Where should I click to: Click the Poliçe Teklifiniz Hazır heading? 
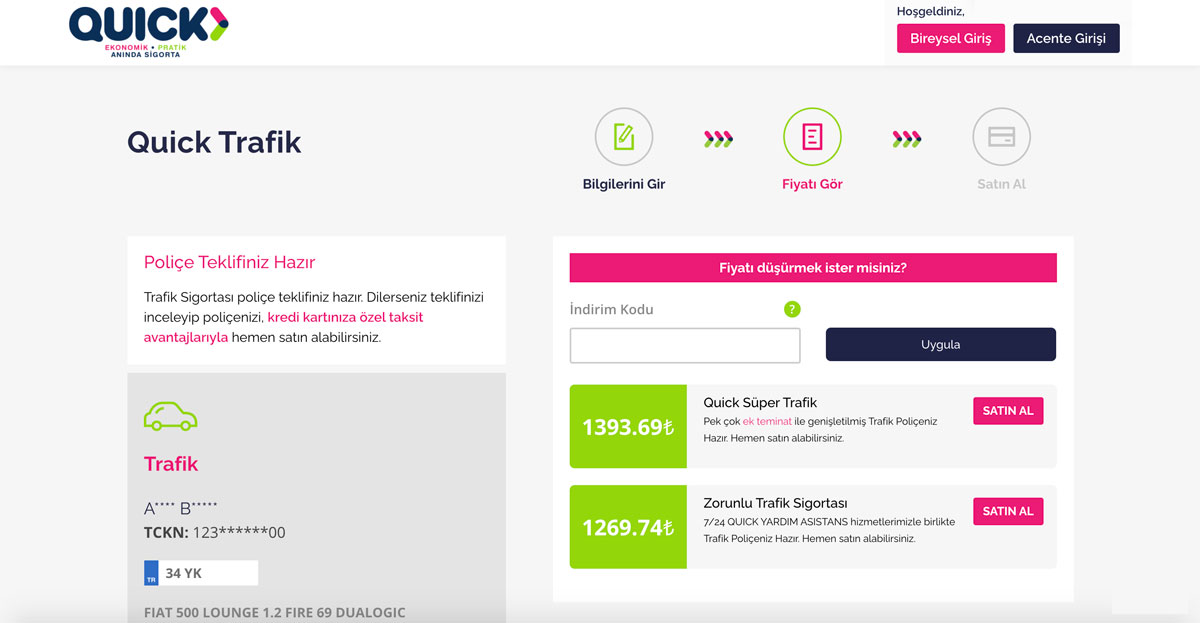pos(229,262)
